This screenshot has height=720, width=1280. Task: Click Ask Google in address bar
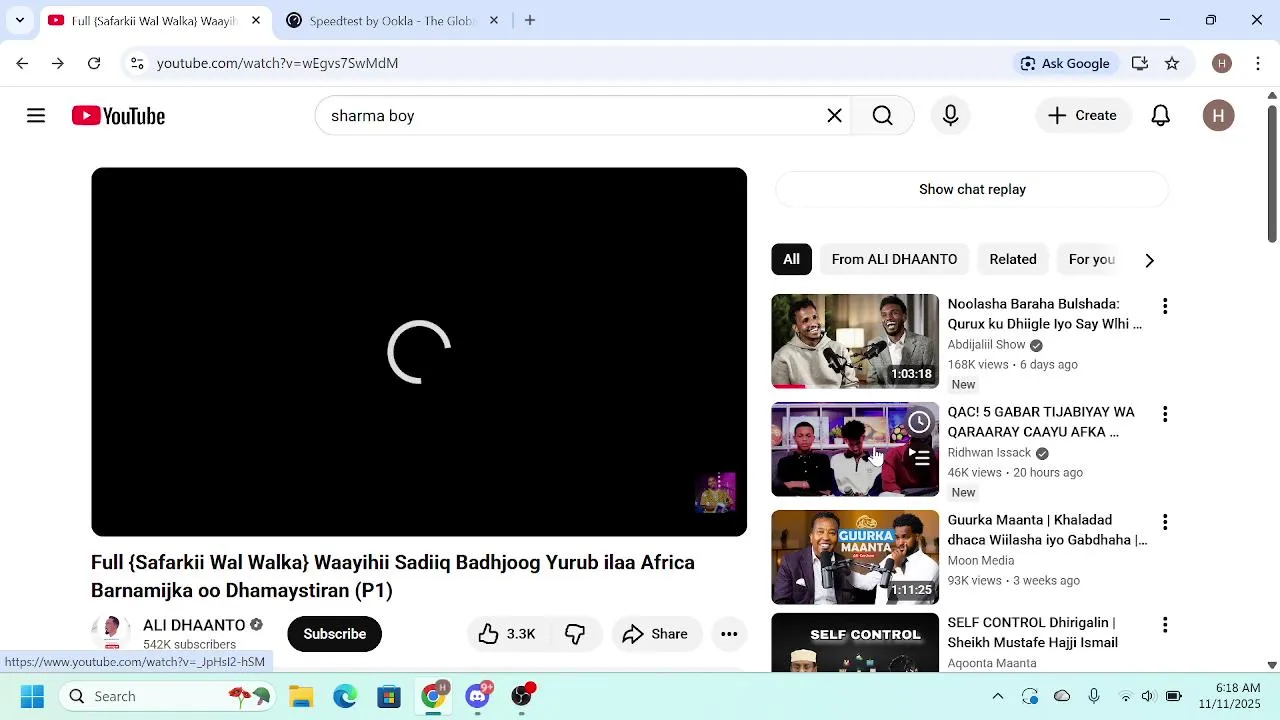pyautogui.click(x=1064, y=63)
